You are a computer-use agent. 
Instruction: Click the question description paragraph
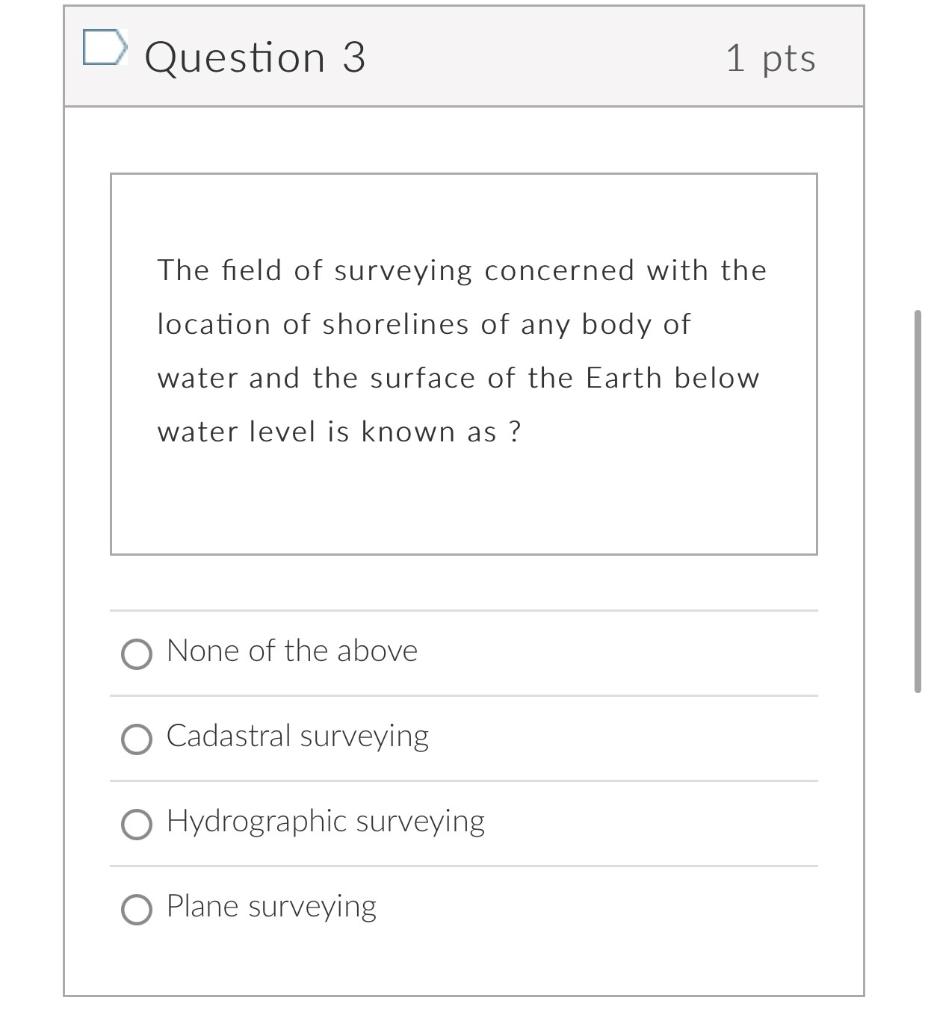click(x=462, y=350)
